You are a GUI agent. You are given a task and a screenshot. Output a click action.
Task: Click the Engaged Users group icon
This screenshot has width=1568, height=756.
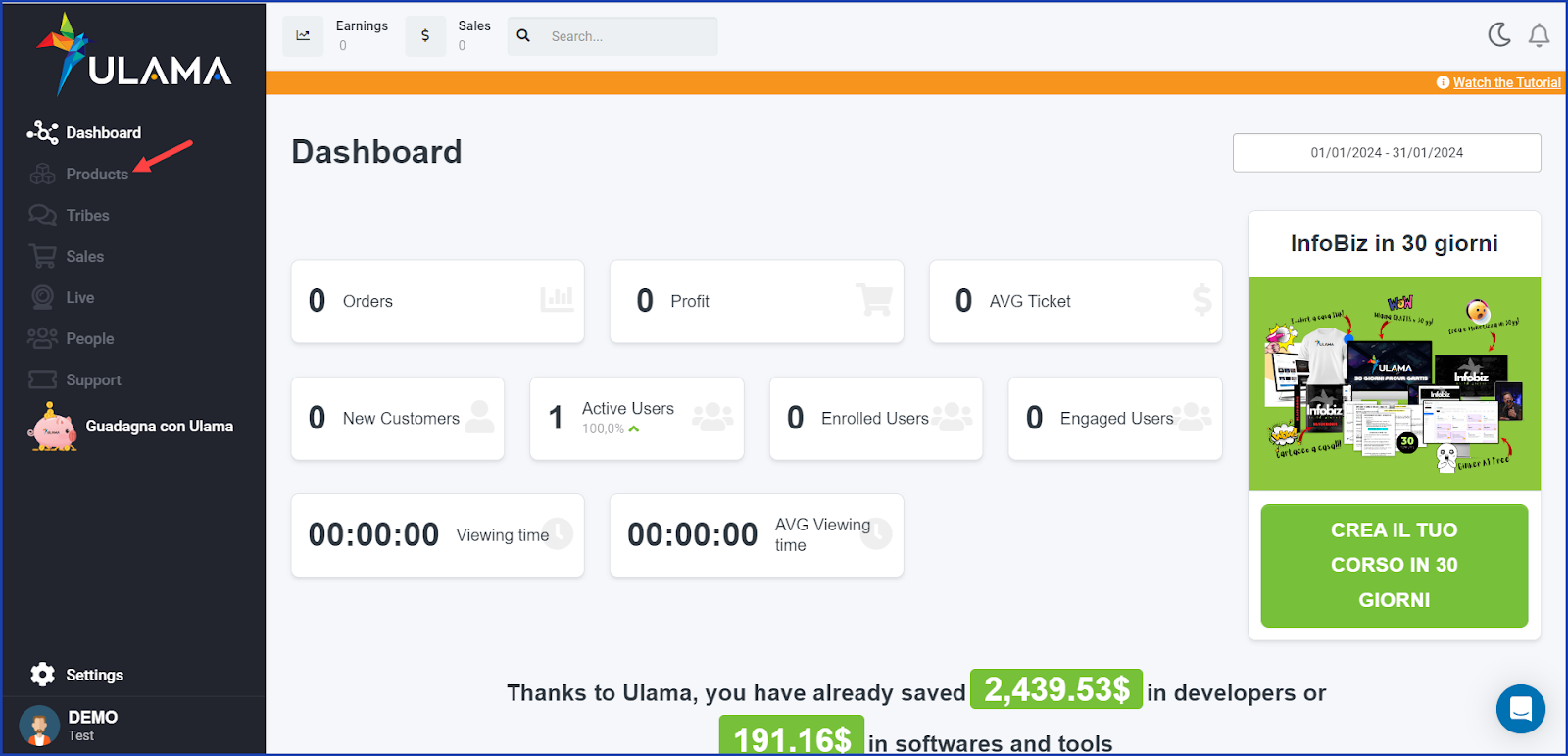pos(1191,417)
